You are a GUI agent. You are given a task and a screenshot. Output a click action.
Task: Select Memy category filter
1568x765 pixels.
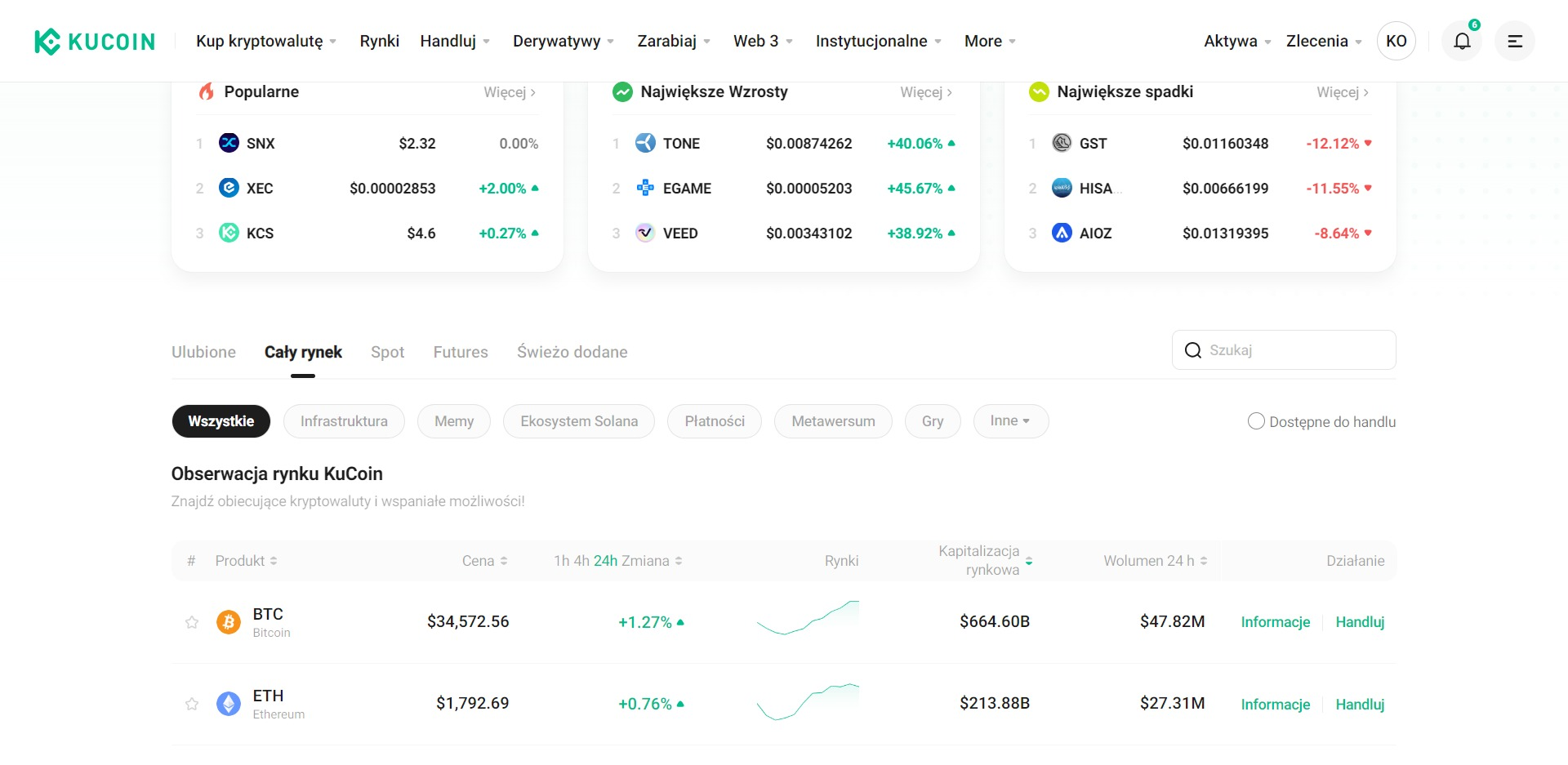point(454,421)
